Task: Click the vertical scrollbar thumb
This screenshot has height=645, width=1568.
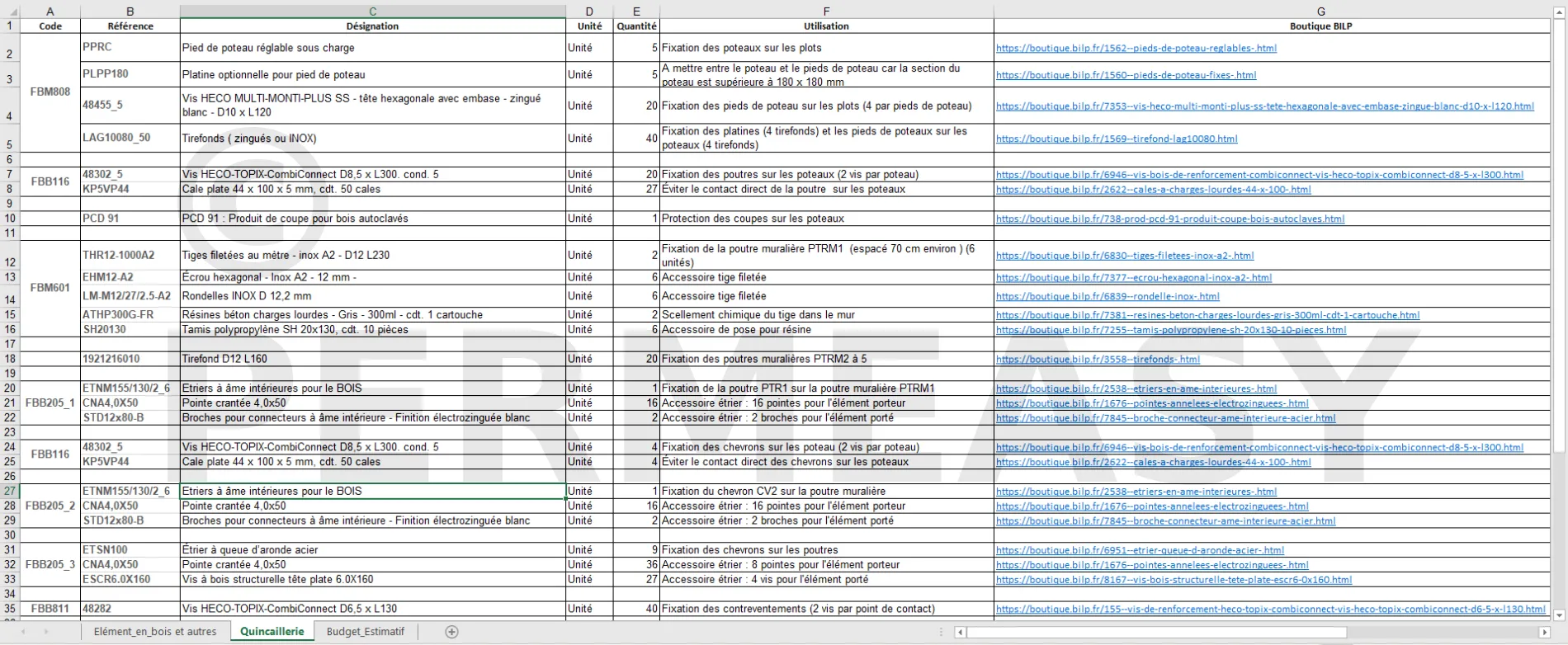Action: [1560, 235]
